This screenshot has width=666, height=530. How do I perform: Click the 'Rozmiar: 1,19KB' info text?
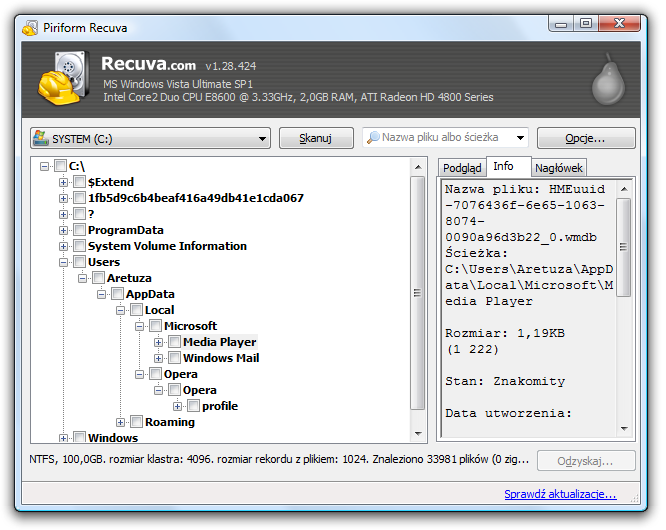click(x=505, y=333)
